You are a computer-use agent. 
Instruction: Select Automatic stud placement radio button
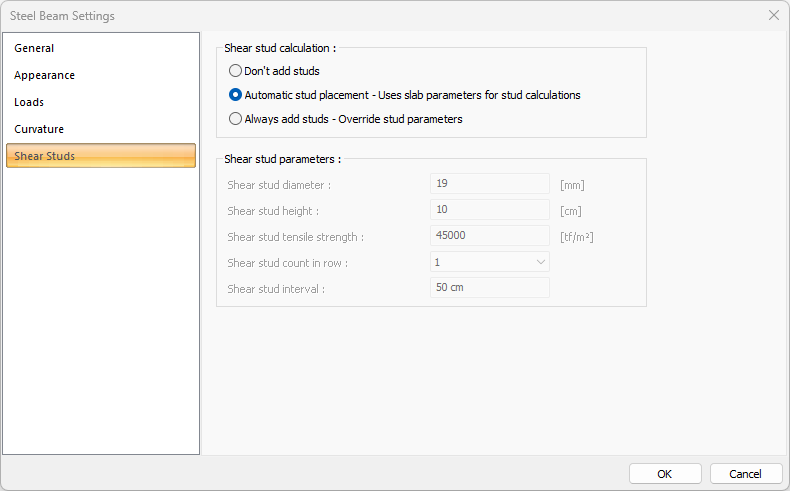click(236, 95)
